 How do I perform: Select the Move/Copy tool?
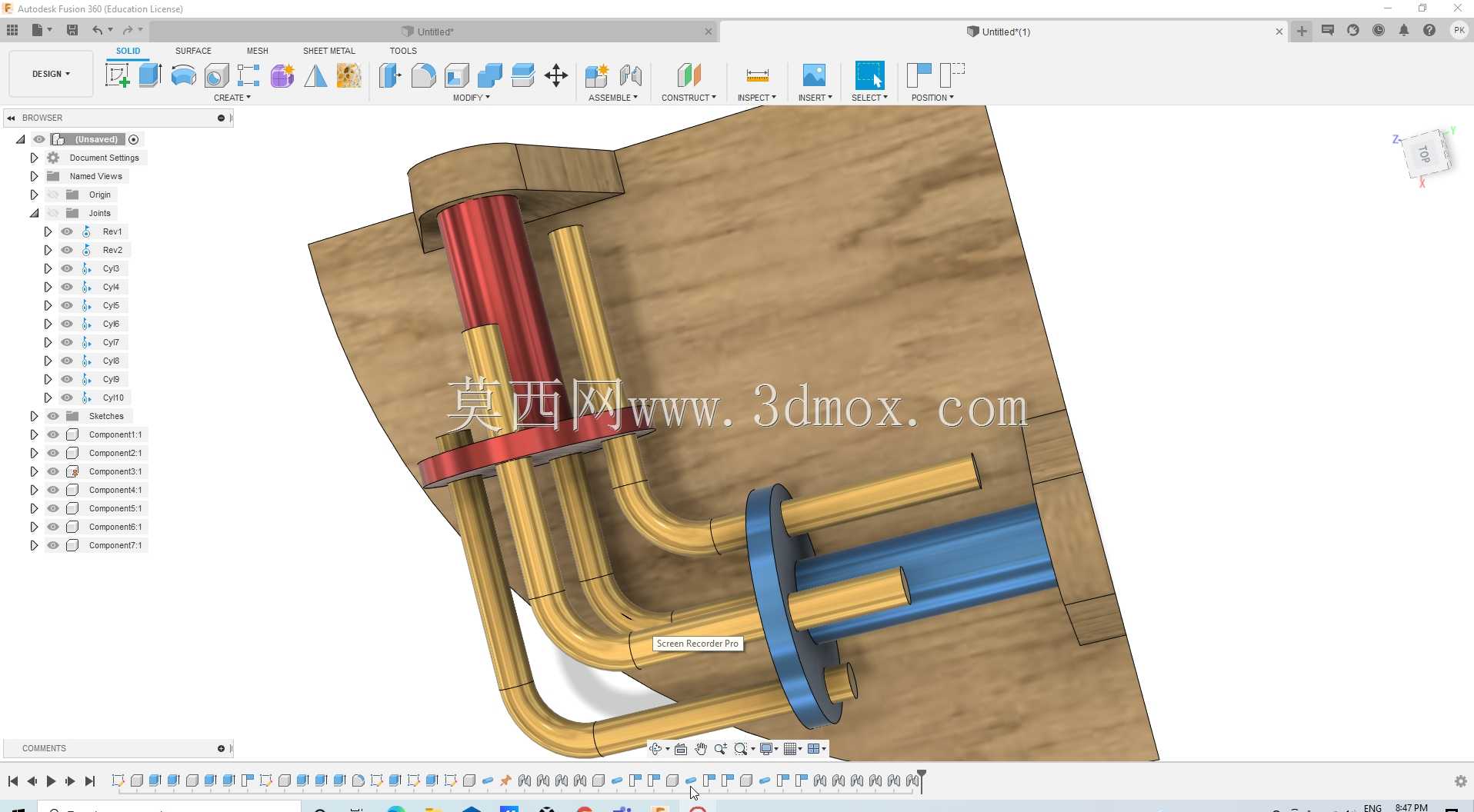click(555, 75)
